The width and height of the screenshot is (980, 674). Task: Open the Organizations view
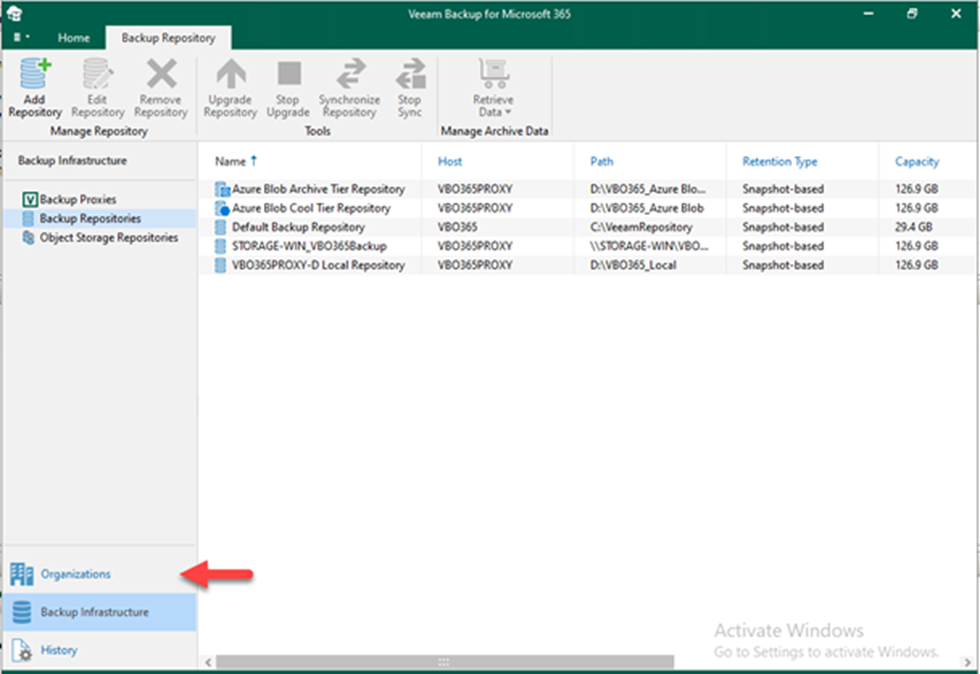pos(99,574)
